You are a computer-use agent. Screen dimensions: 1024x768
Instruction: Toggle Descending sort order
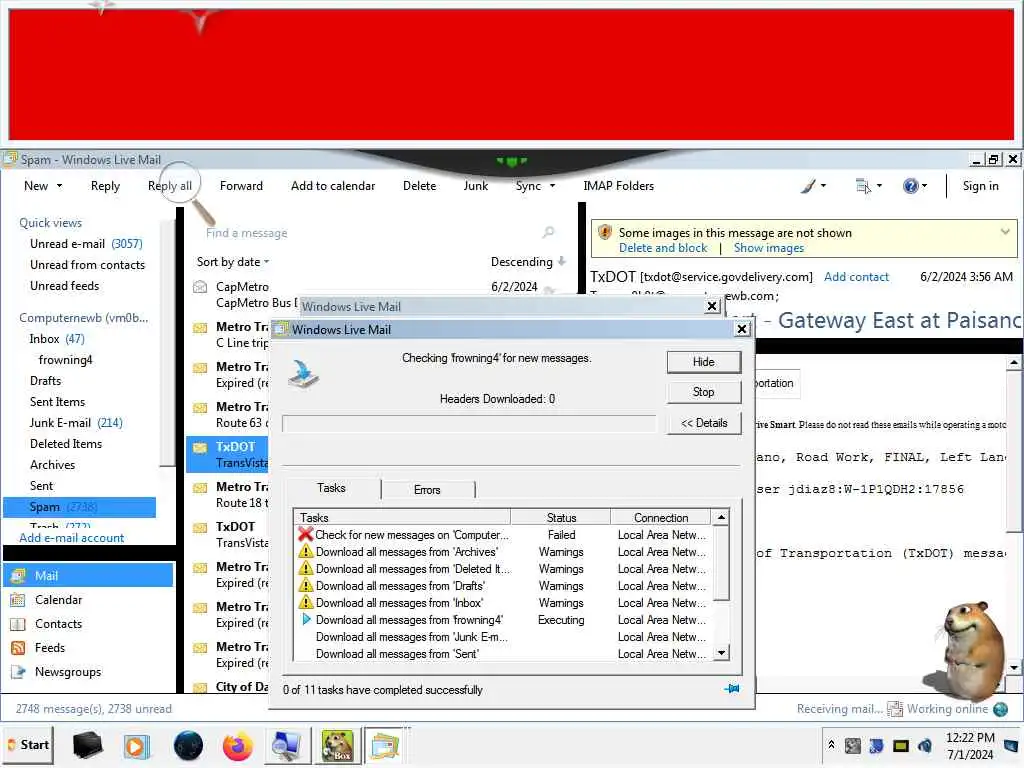click(x=528, y=262)
